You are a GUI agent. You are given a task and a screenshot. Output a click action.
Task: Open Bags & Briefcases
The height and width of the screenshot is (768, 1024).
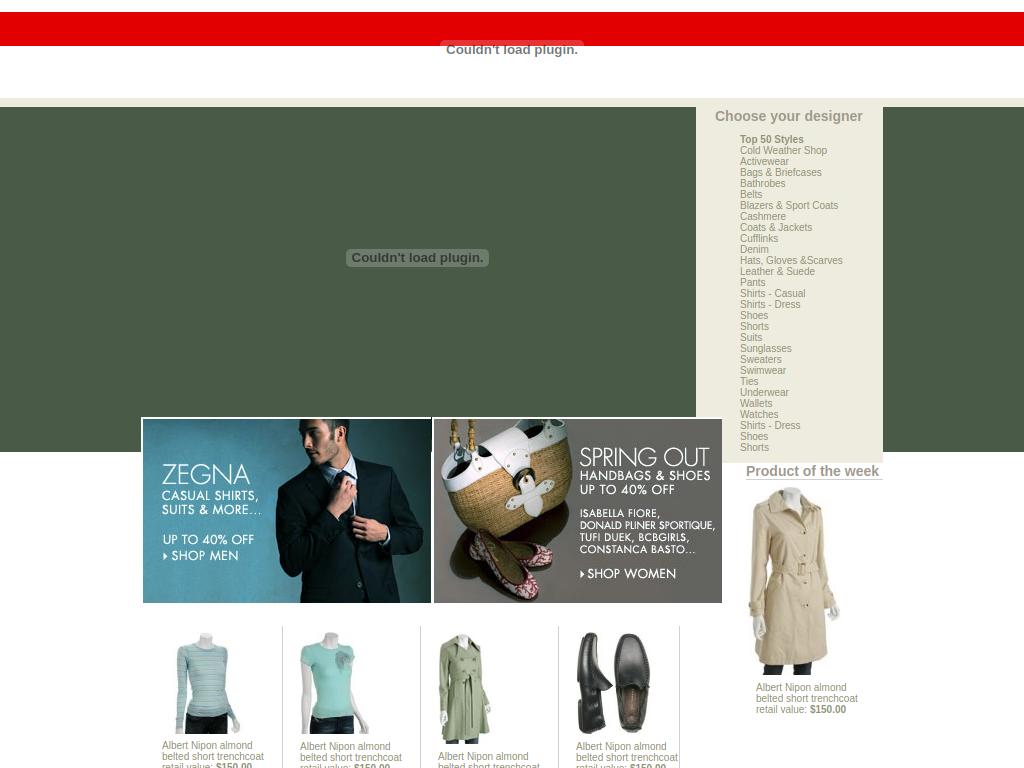pos(780,172)
